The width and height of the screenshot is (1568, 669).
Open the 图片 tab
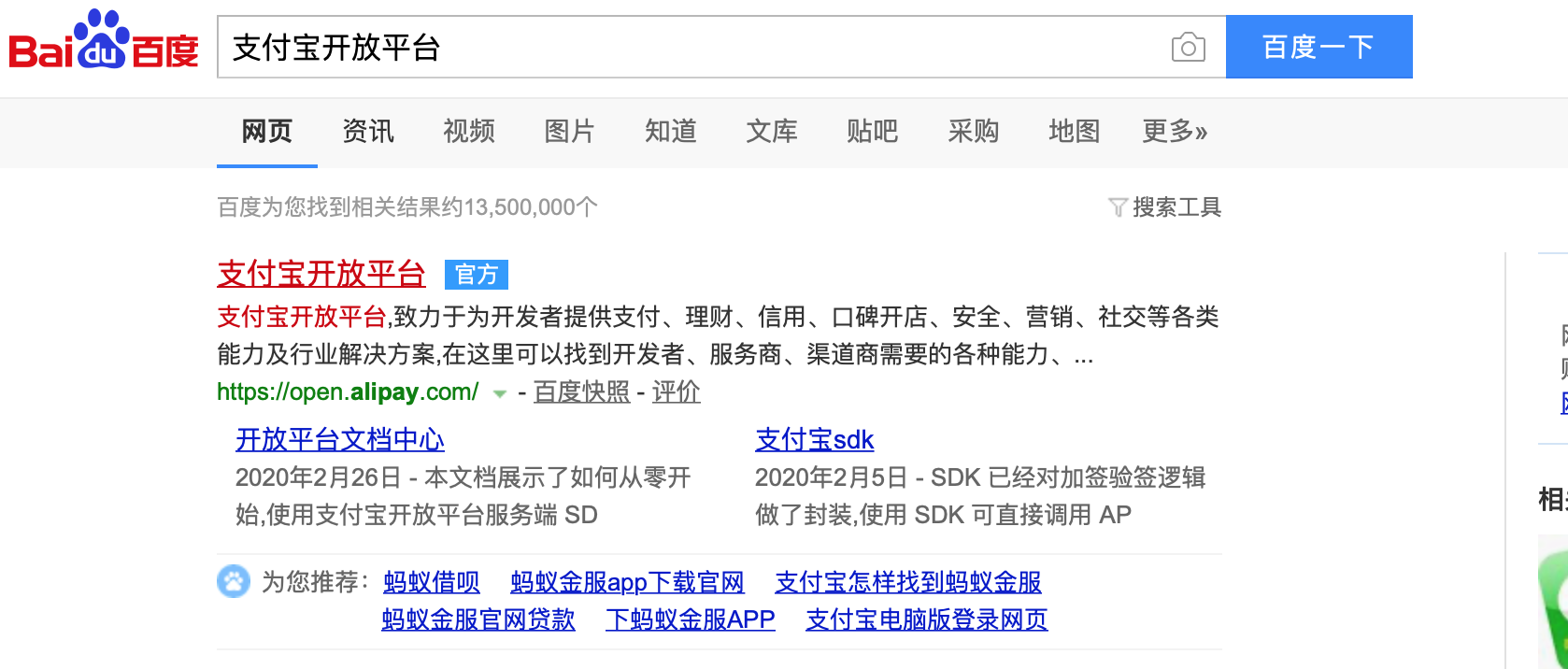570,132
